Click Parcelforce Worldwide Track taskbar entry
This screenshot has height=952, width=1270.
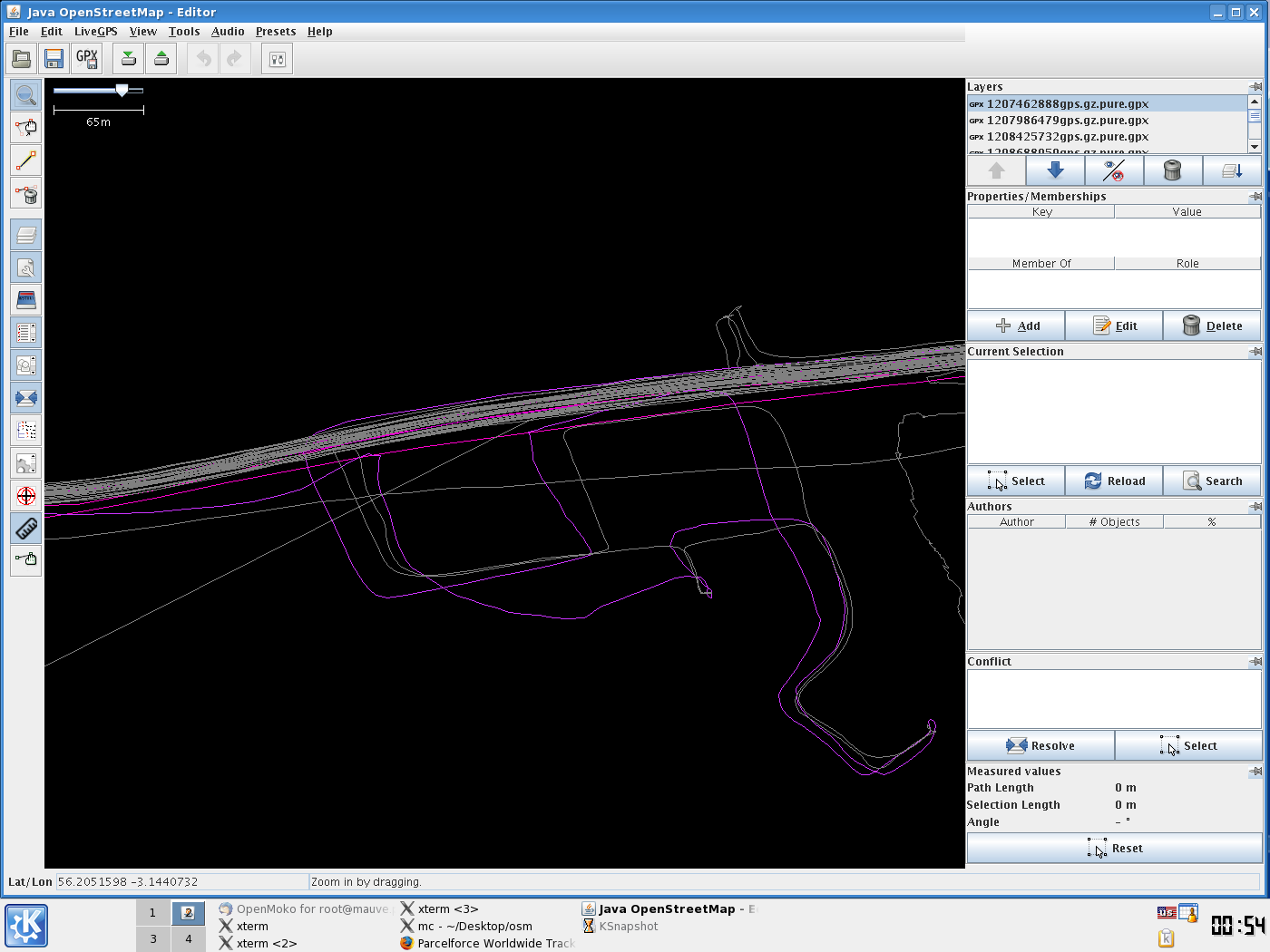pos(487,944)
